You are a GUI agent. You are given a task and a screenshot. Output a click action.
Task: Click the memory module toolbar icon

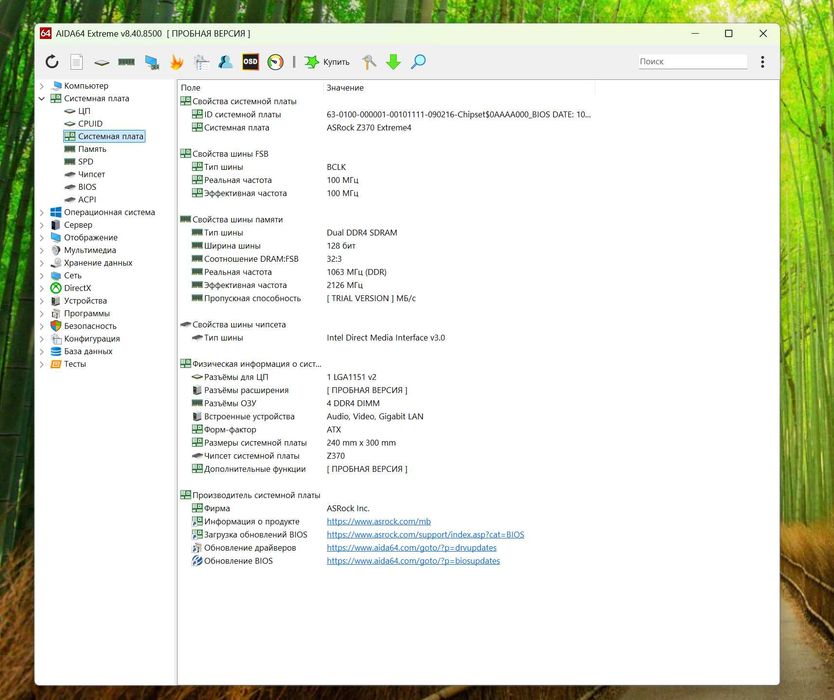tap(127, 62)
